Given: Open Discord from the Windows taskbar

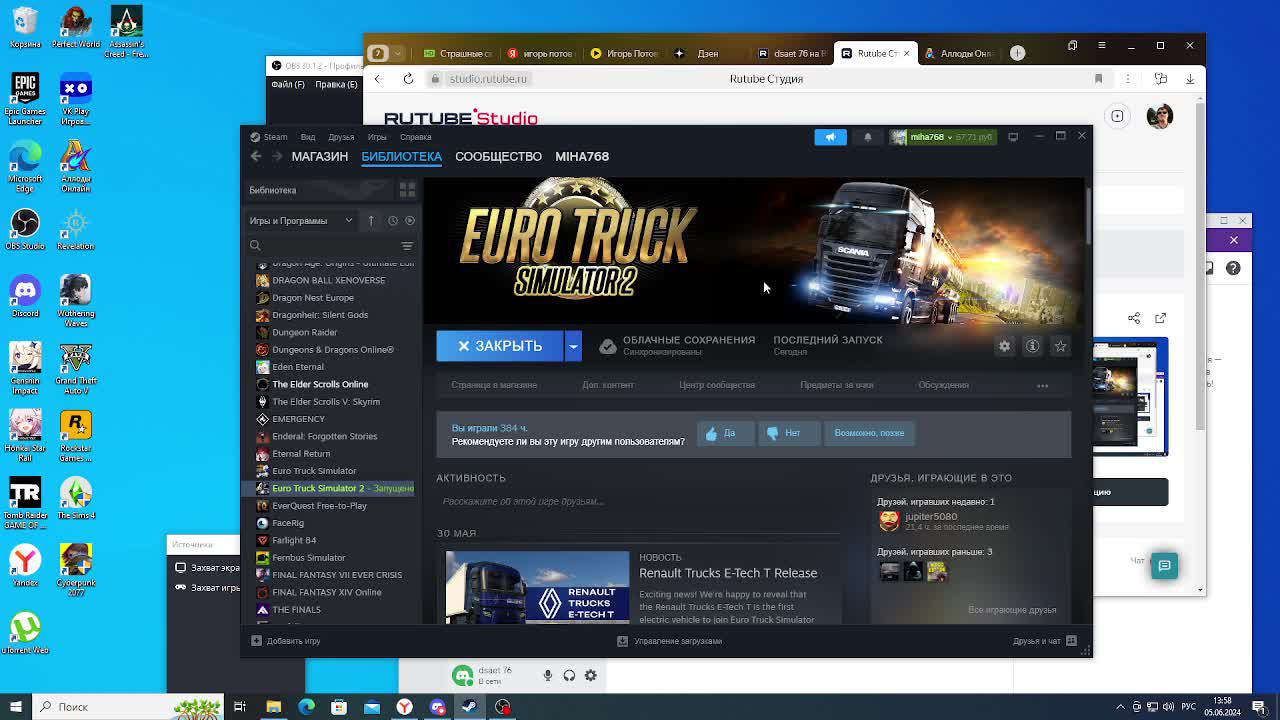Looking at the screenshot, I should coord(437,707).
